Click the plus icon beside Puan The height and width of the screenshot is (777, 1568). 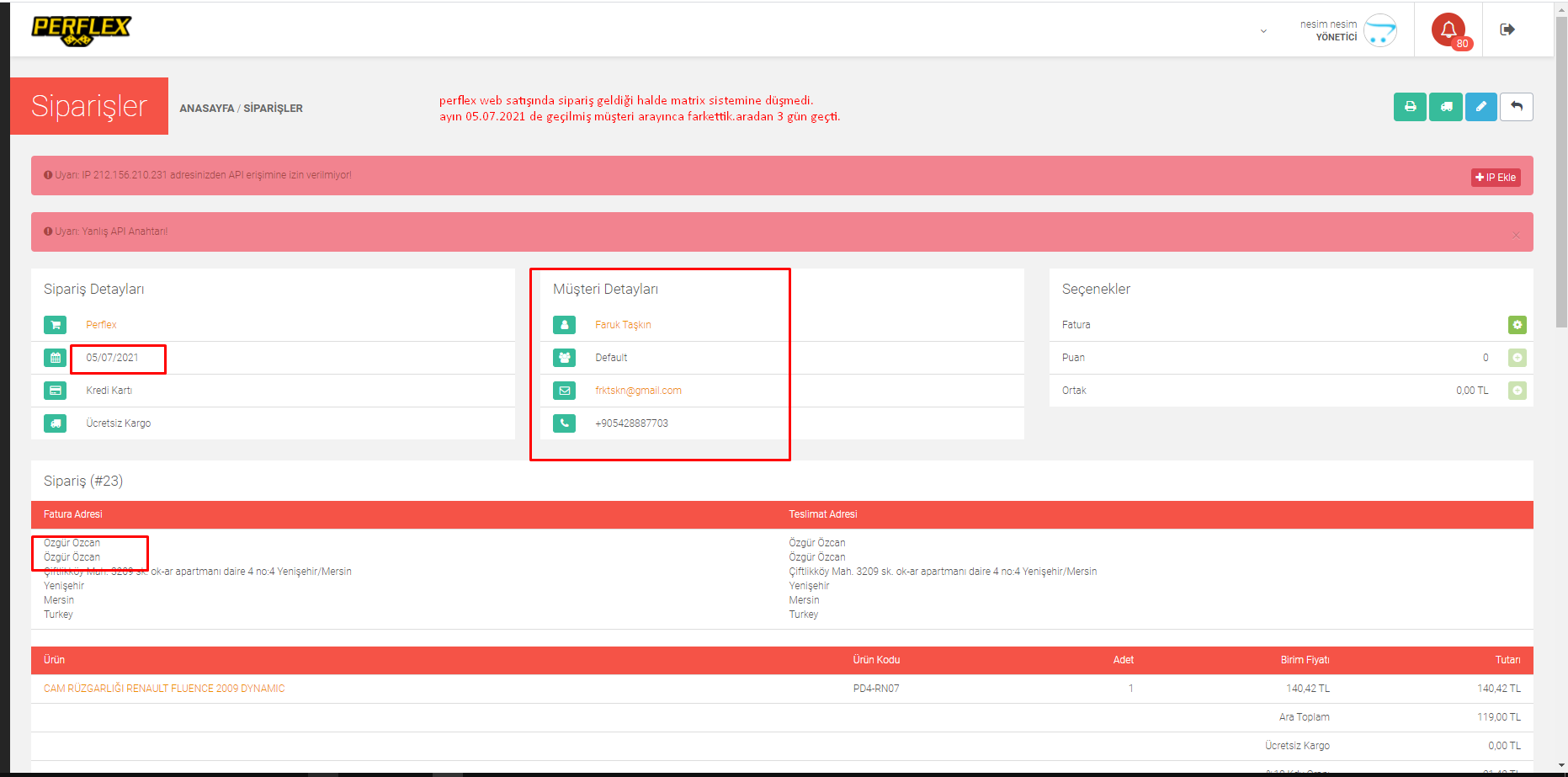(1517, 358)
